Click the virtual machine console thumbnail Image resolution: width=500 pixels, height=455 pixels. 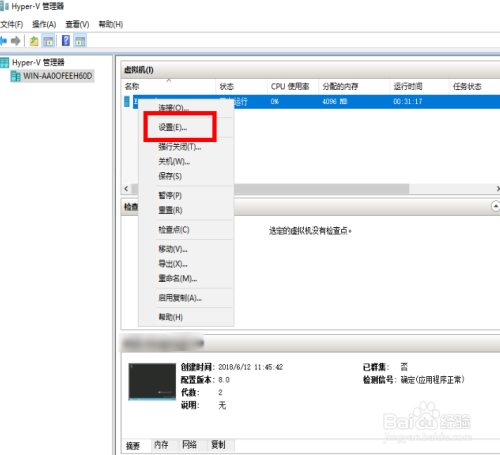click(152, 381)
